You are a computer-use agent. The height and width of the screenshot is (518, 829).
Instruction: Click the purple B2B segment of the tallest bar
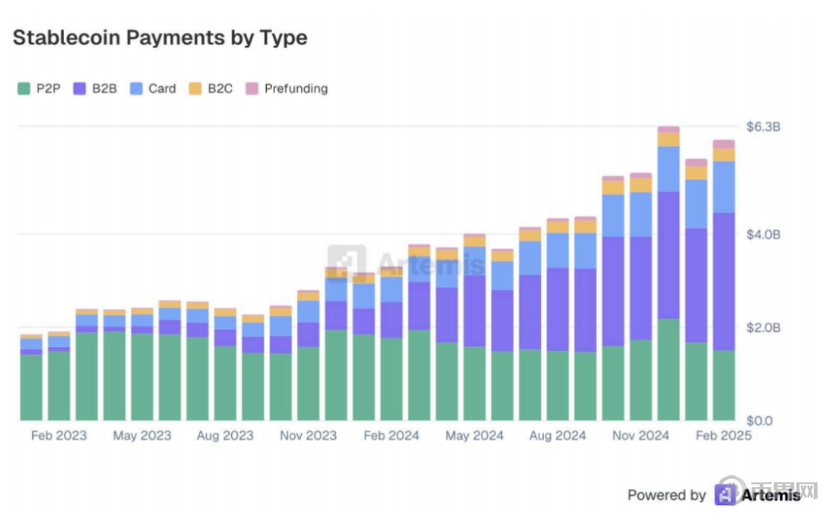[x=668, y=255]
